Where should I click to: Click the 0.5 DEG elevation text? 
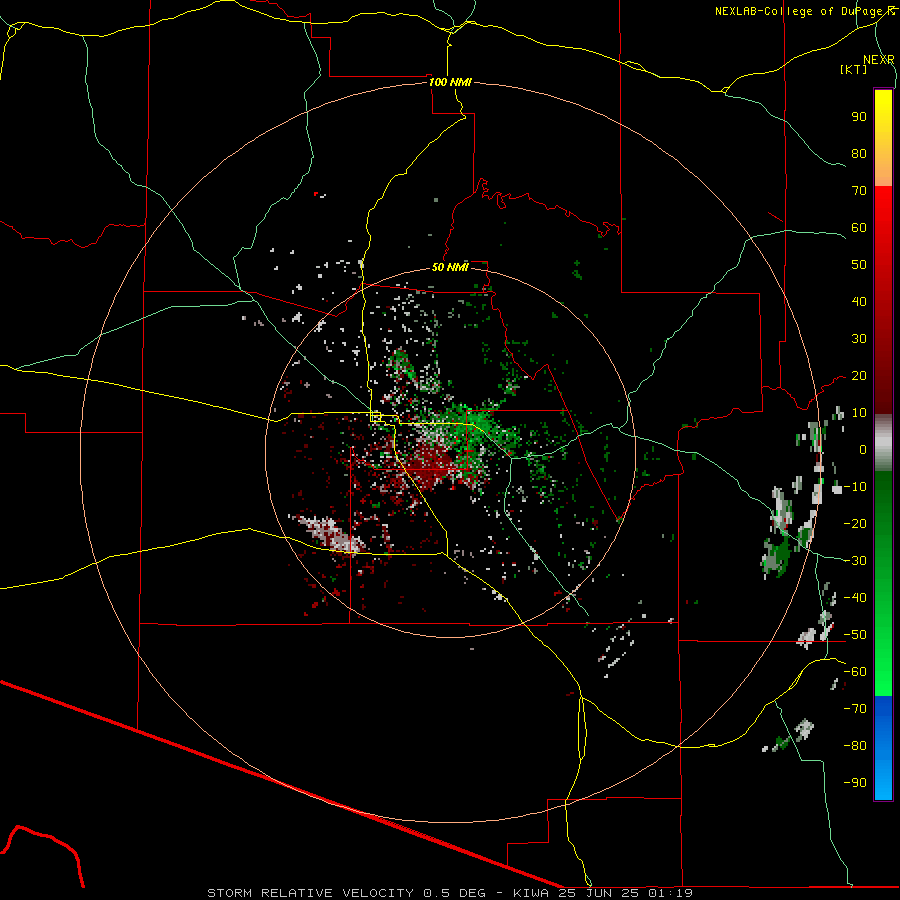pyautogui.click(x=455, y=893)
